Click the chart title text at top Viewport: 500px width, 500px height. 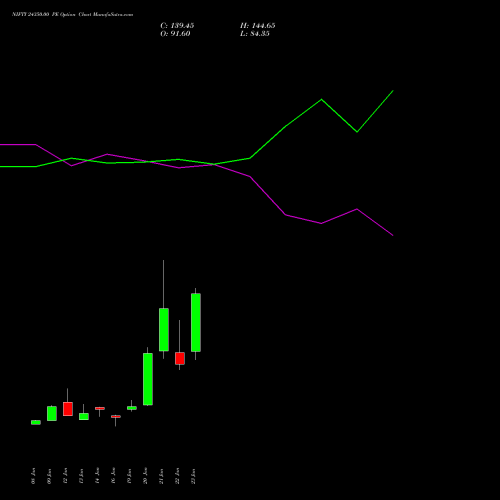(x=72, y=14)
